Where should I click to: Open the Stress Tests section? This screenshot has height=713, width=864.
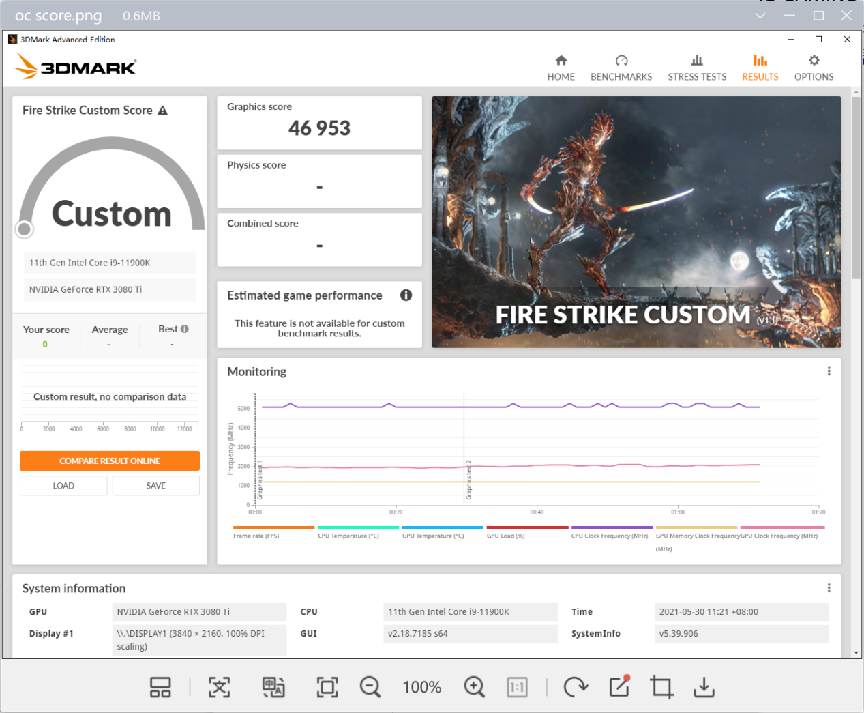click(696, 67)
